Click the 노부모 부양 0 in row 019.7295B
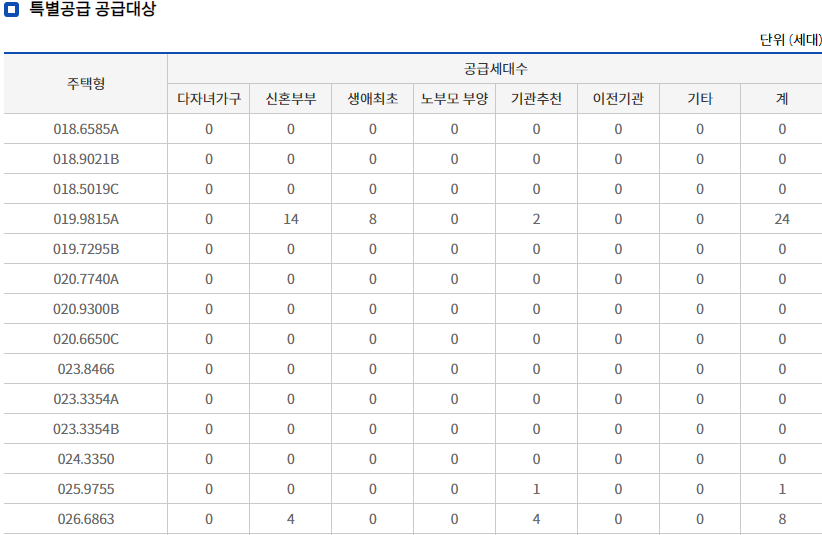The image size is (822, 535). [x=455, y=249]
